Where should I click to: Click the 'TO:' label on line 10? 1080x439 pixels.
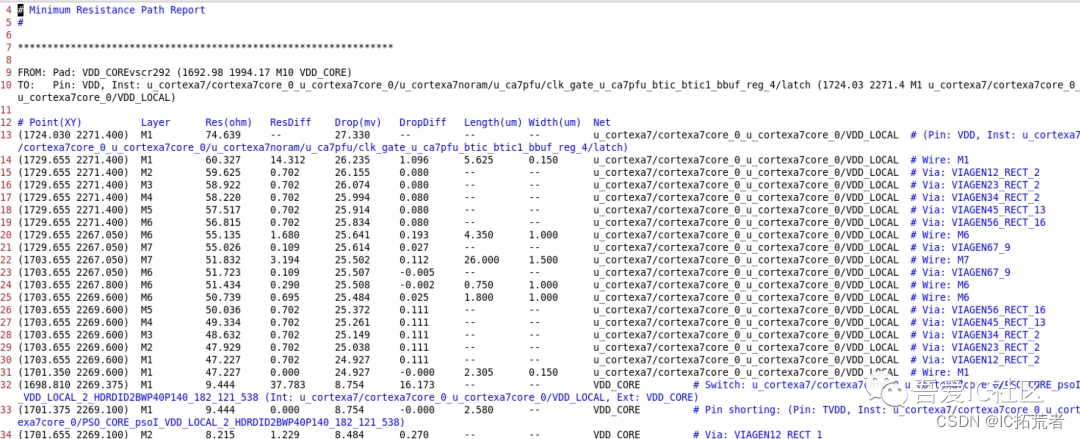pyautogui.click(x=25, y=85)
